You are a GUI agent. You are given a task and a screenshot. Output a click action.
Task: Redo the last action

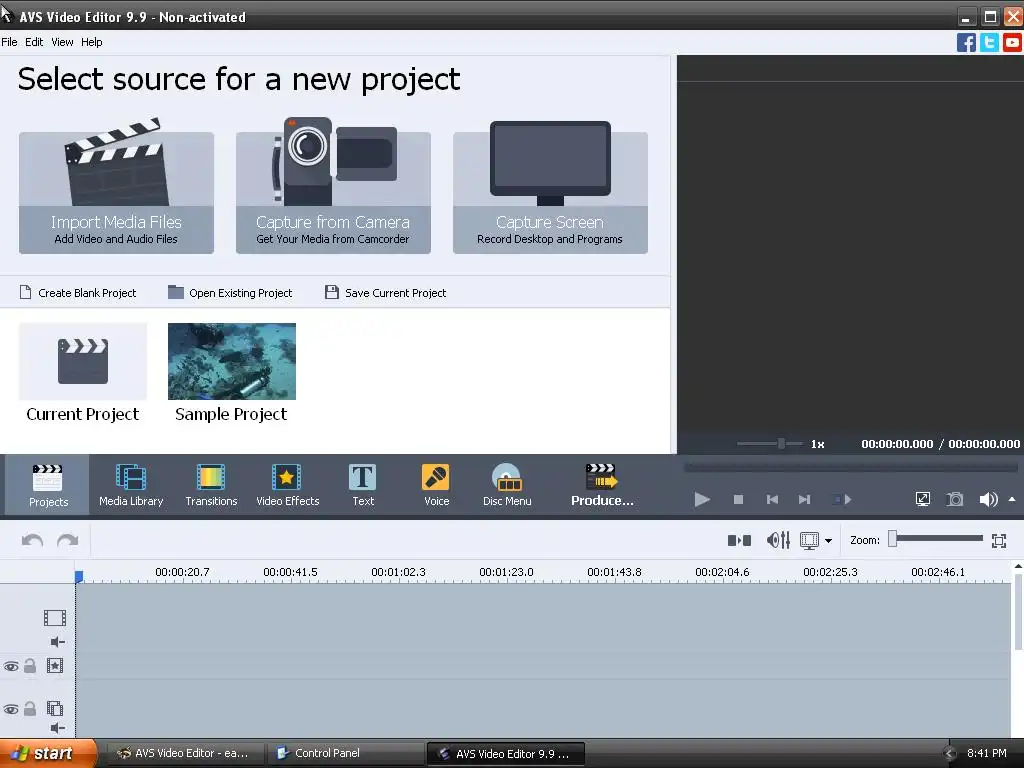(67, 540)
